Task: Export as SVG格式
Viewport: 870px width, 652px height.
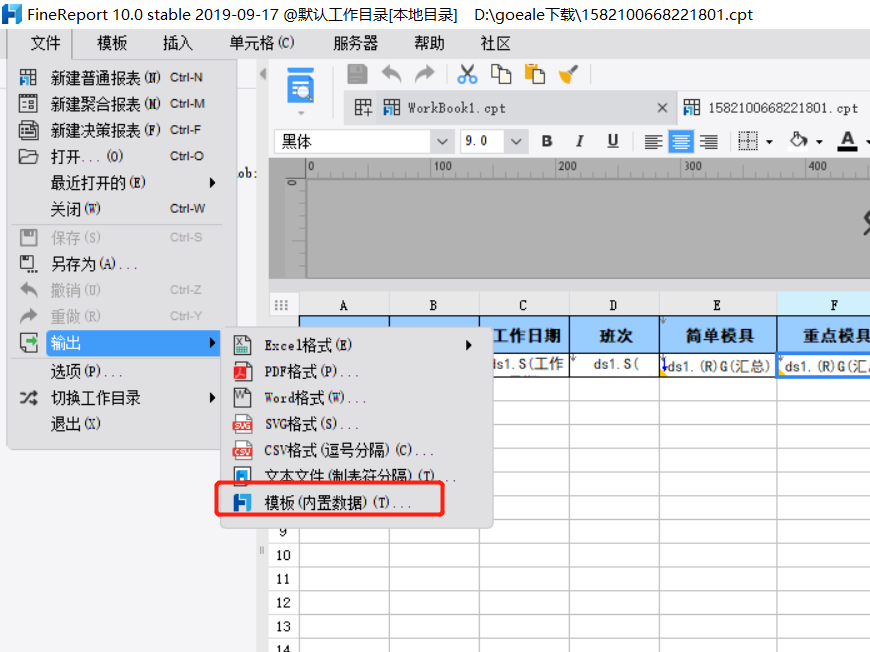Action: 356,424
